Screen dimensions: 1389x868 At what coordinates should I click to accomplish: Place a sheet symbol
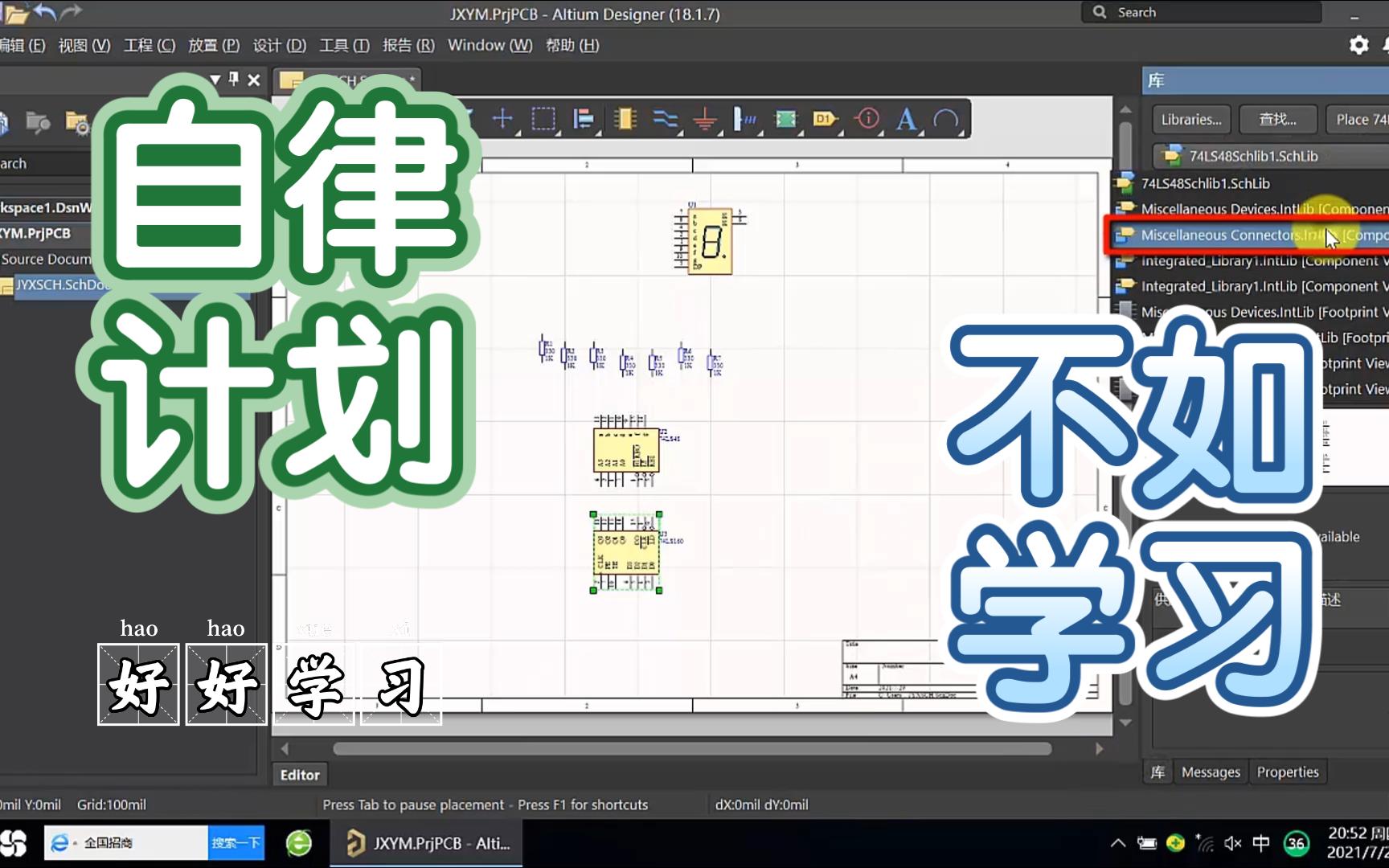tap(785, 119)
